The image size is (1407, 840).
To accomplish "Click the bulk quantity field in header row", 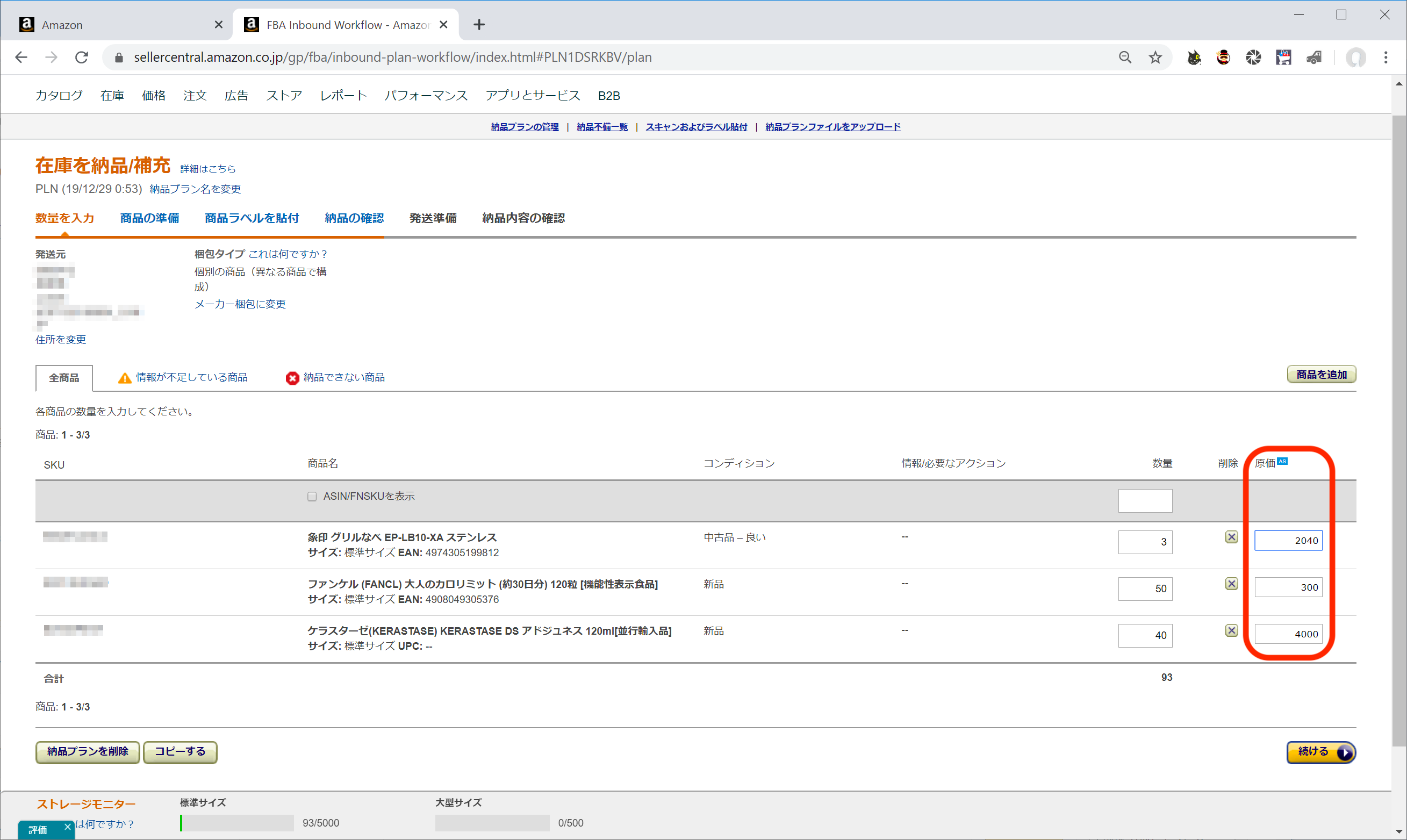I will point(1145,500).
